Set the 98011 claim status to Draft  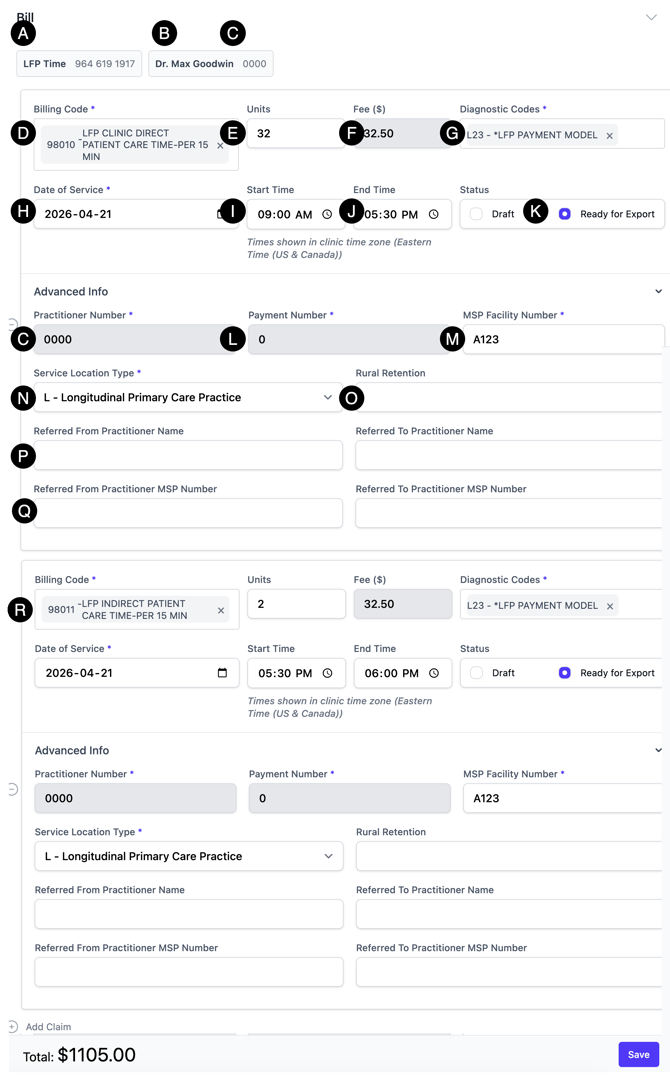coord(477,673)
